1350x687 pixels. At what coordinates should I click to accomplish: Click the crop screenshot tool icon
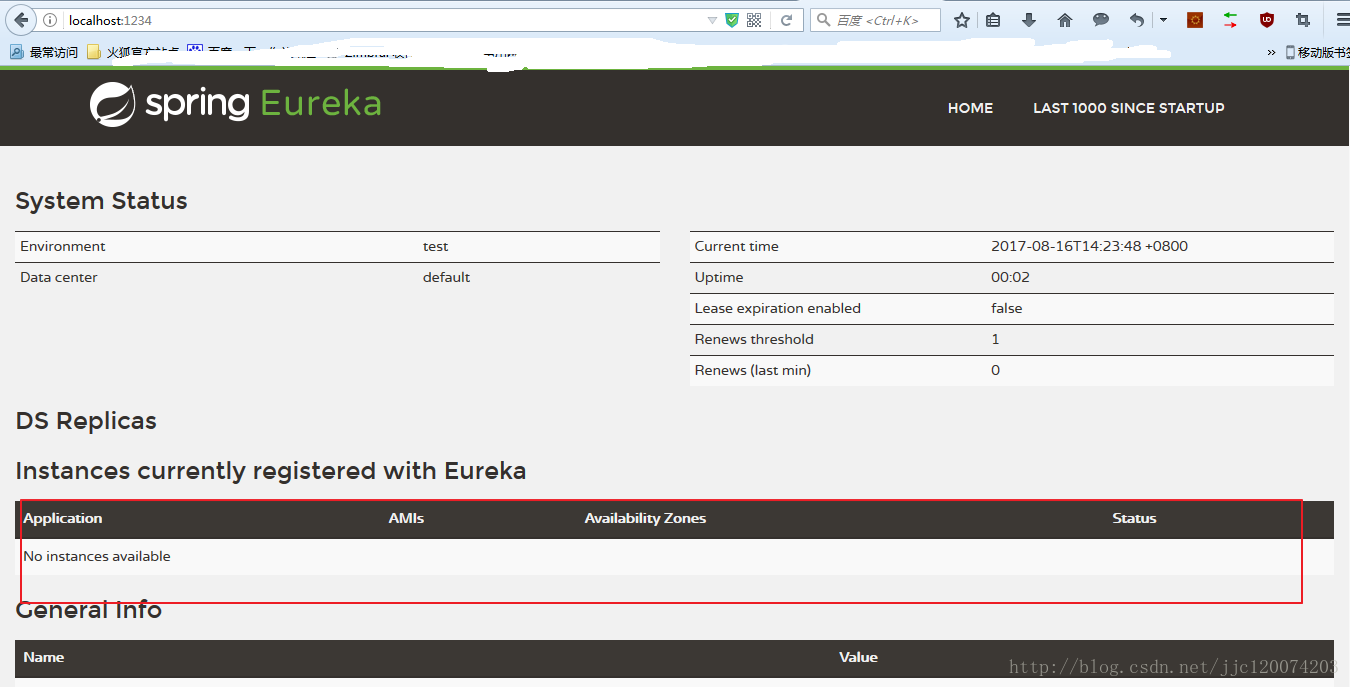(x=1303, y=20)
